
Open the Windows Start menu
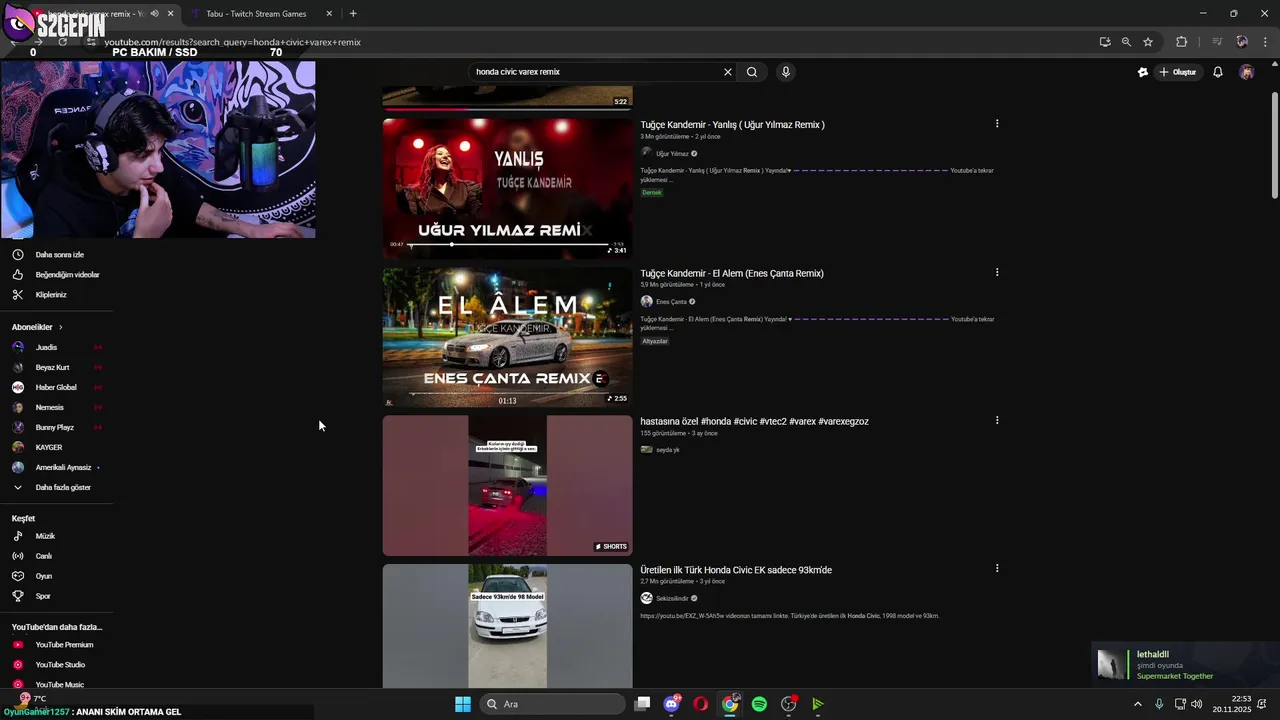463,704
